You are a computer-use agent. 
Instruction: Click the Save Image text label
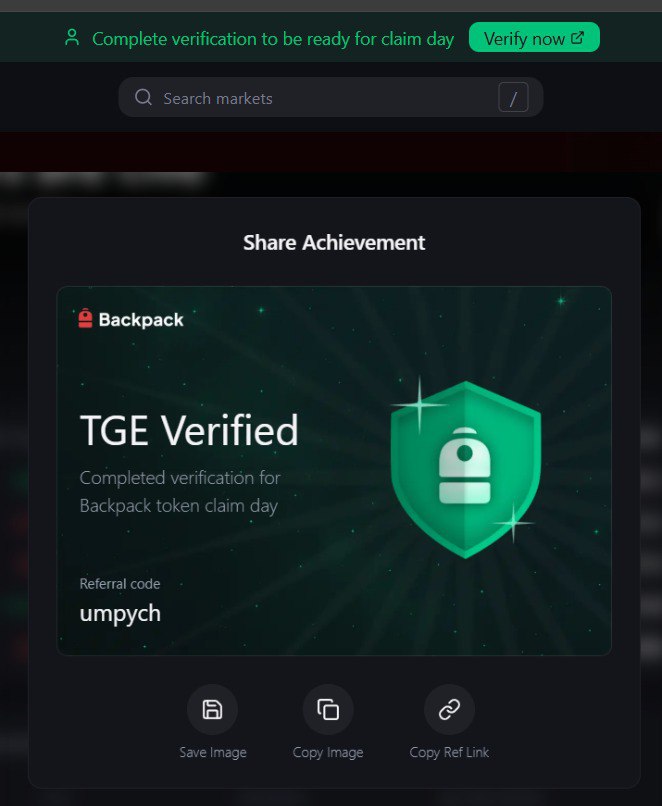point(213,753)
